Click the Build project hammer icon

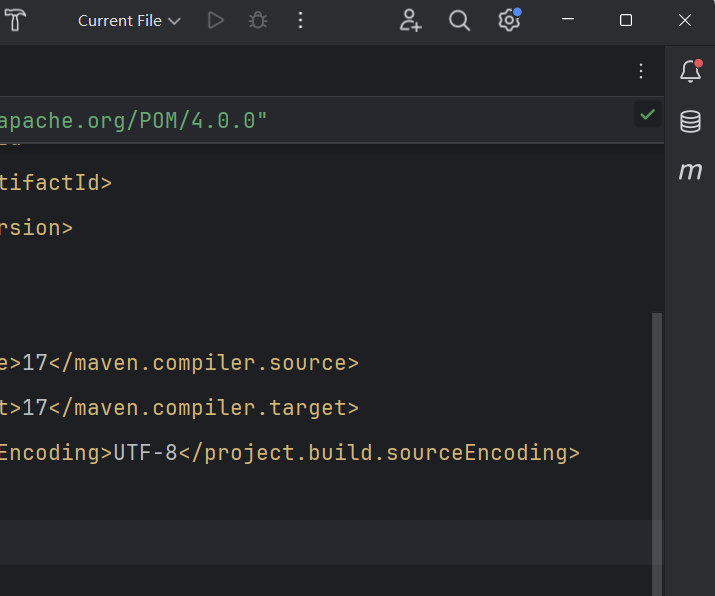click(14, 20)
